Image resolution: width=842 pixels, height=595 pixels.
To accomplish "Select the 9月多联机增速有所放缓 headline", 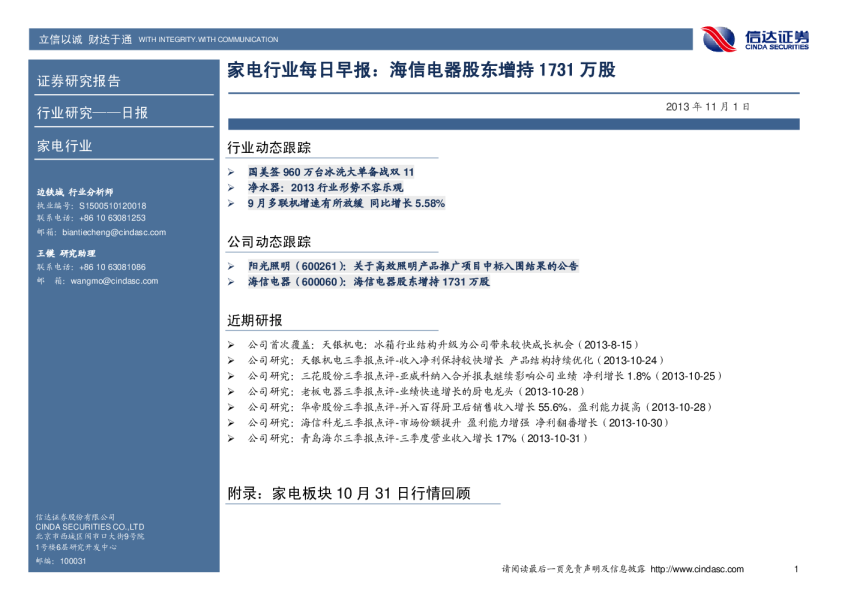I will point(346,203).
